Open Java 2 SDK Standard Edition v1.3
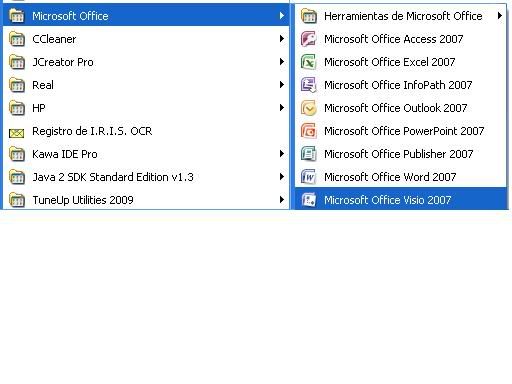The width and height of the screenshot is (512, 384). (146, 177)
